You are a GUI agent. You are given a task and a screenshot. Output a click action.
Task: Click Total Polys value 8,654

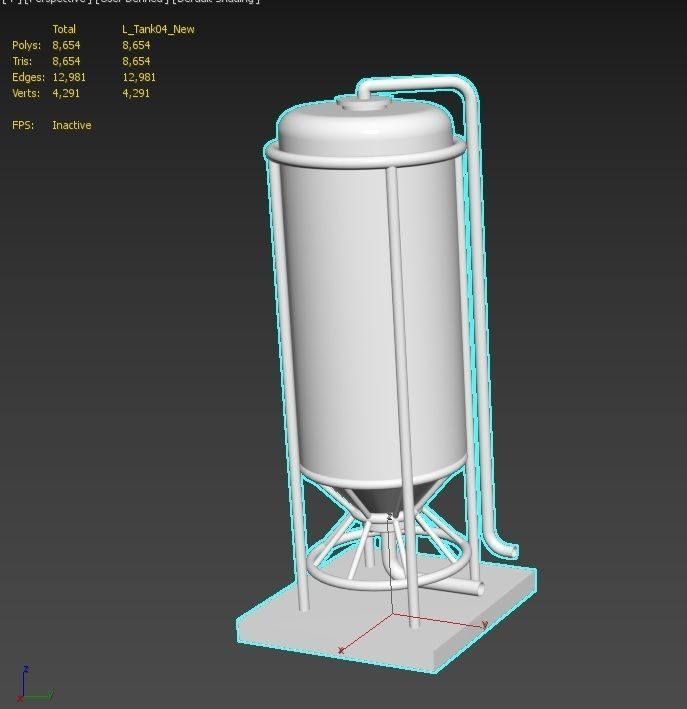(x=66, y=45)
